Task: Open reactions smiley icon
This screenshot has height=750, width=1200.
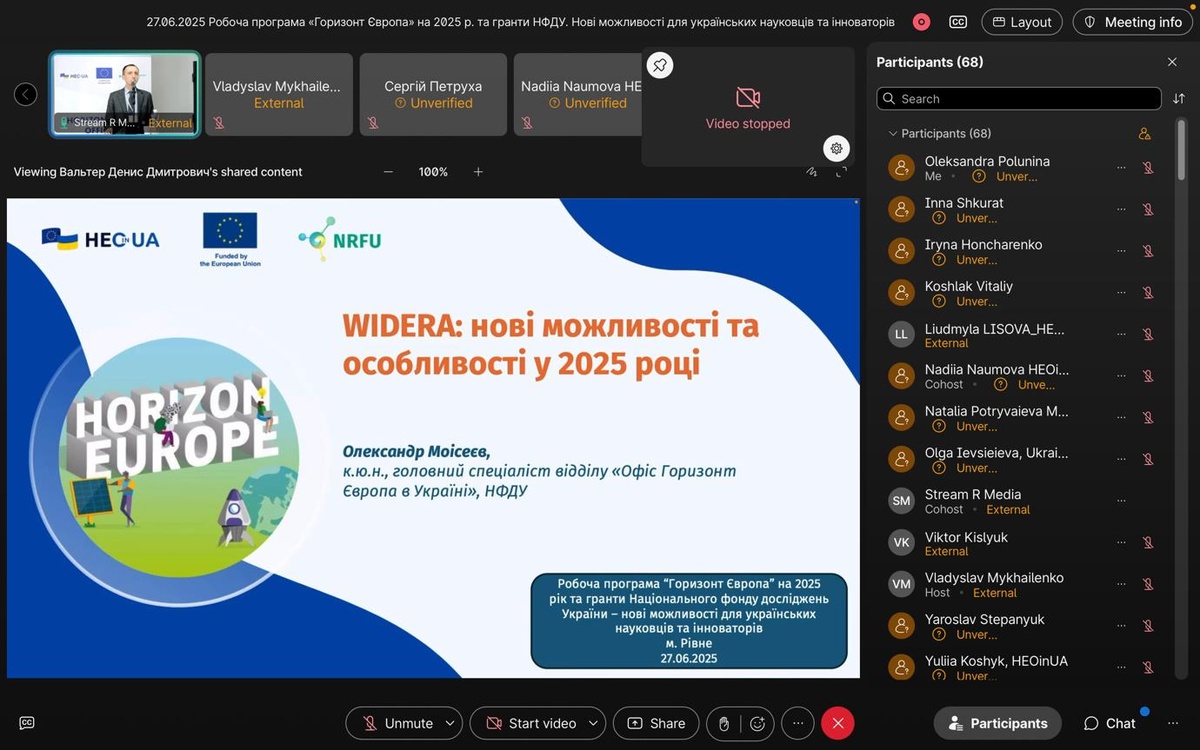Action: coord(758,723)
